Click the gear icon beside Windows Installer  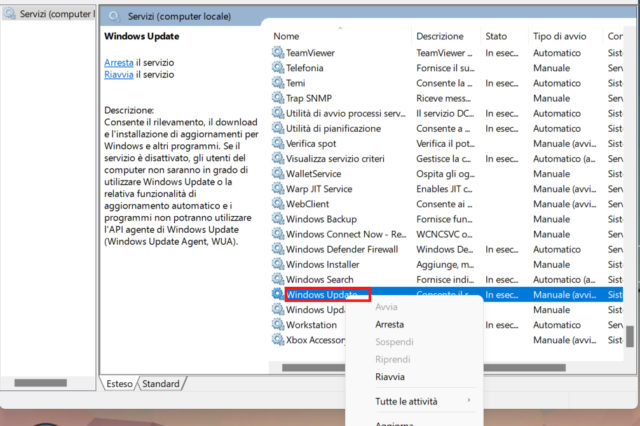(x=278, y=264)
